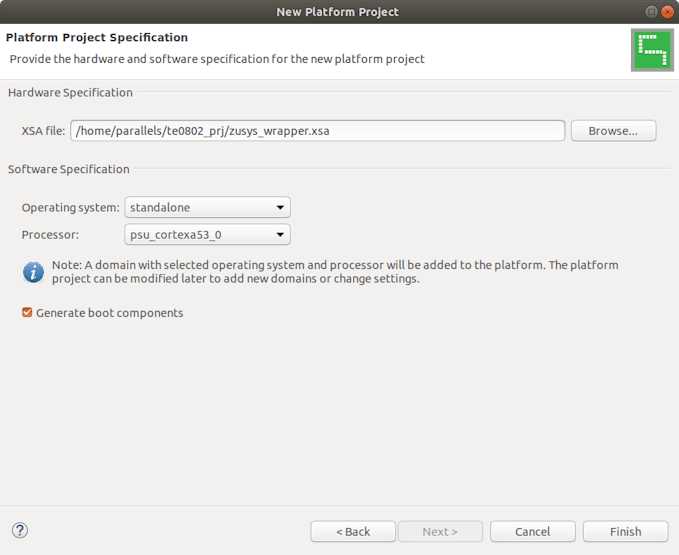Close the New Platform Project dialog
This screenshot has height=555, width=679.
tap(667, 12)
